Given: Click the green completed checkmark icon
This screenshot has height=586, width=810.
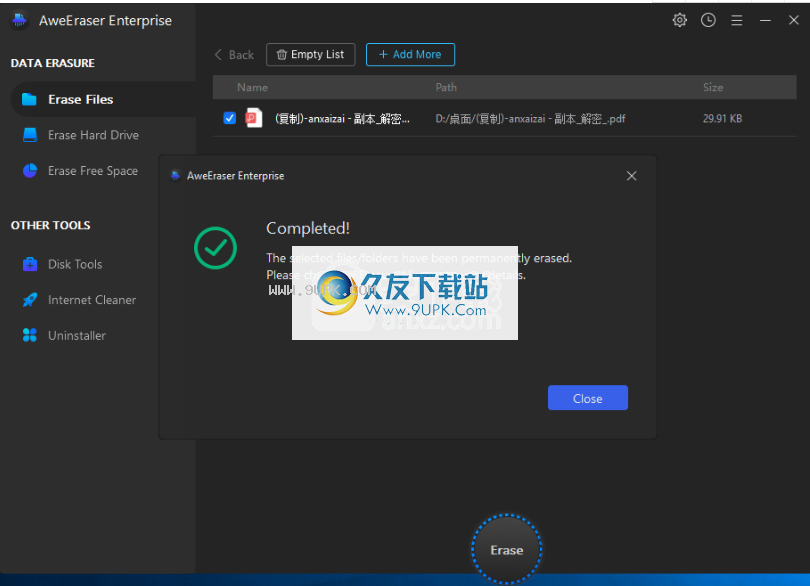Looking at the screenshot, I should (215, 248).
